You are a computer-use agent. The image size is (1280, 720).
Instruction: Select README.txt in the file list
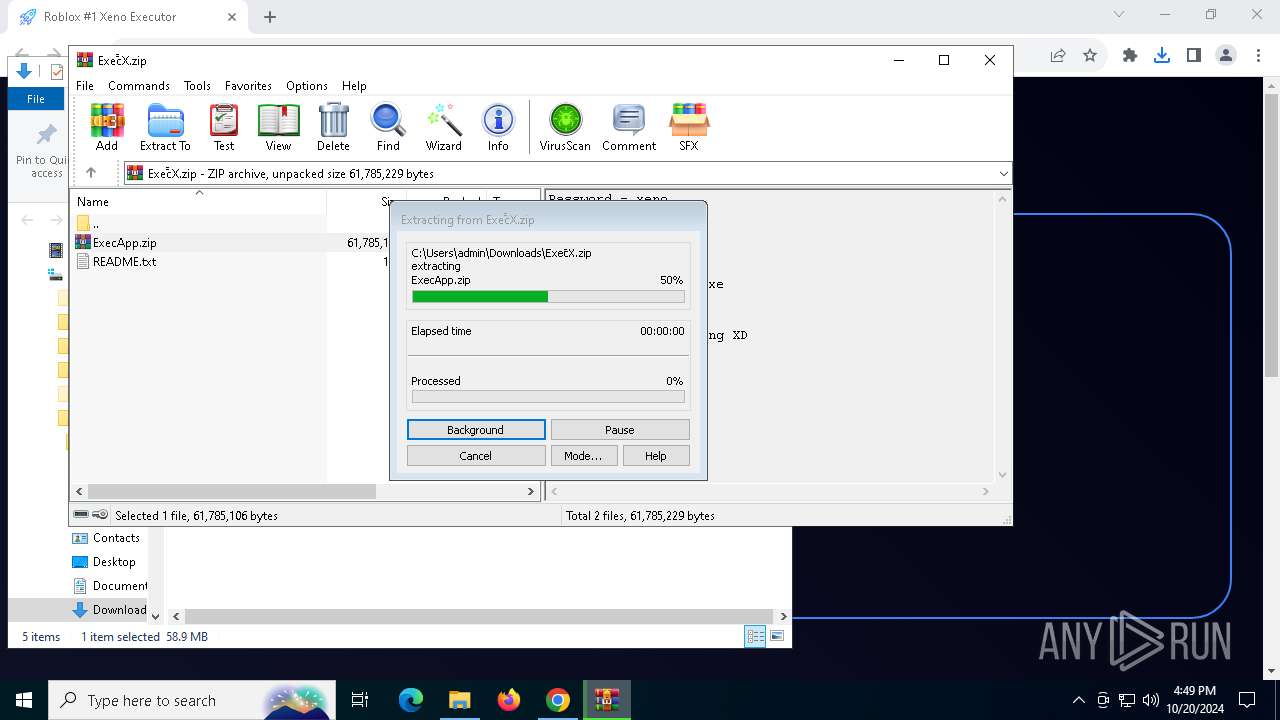coord(124,262)
